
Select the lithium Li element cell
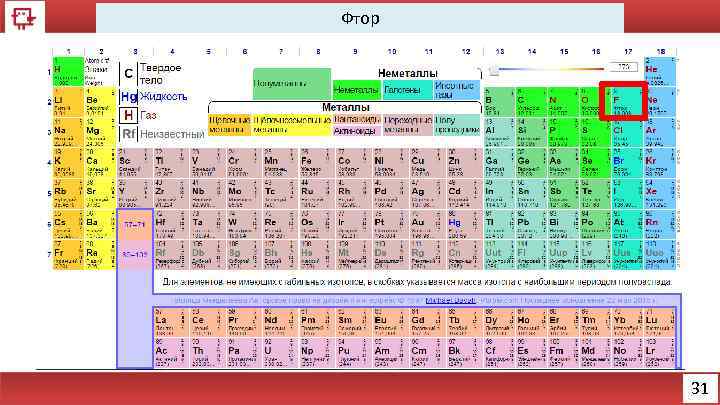(x=68, y=102)
